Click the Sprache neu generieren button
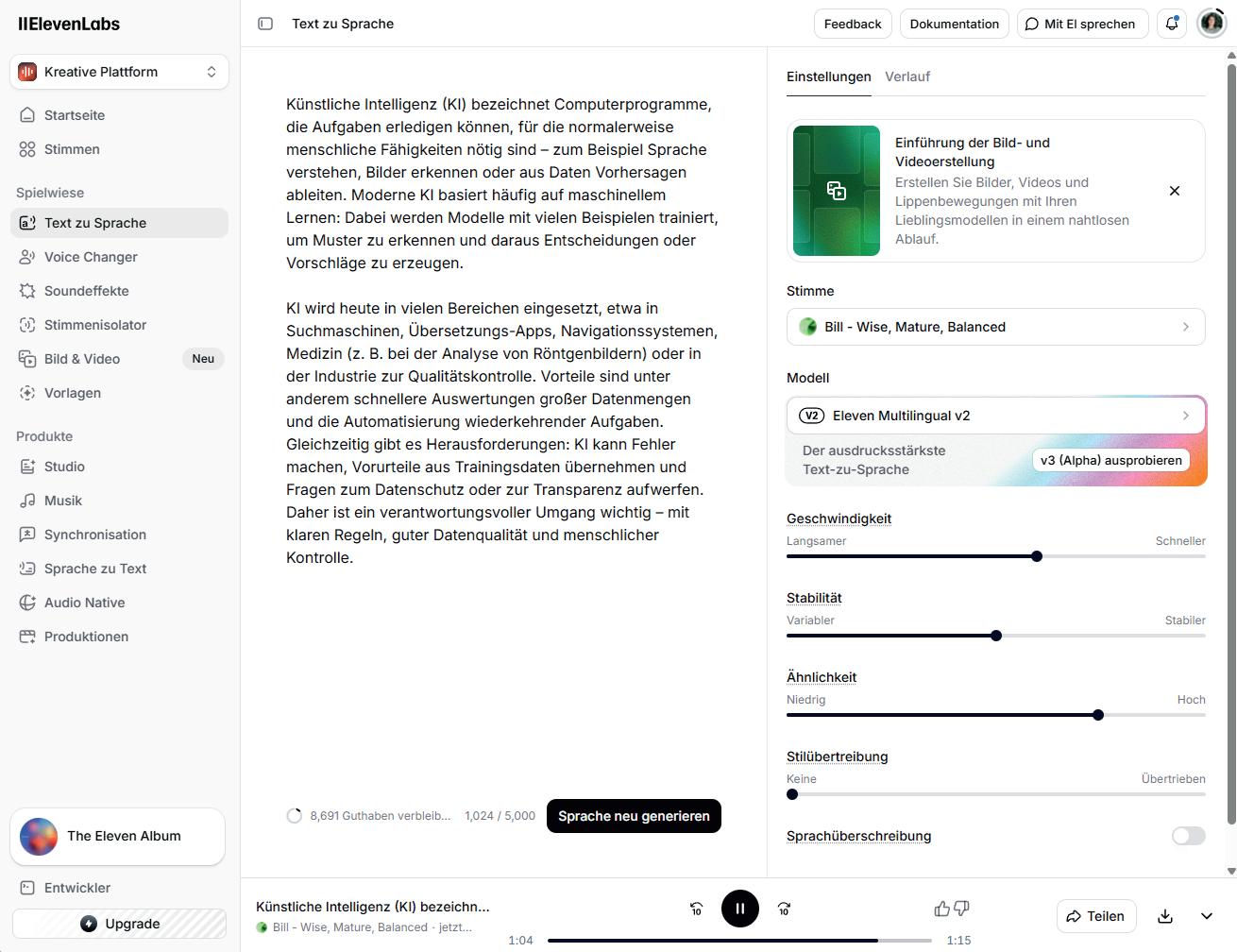 pyautogui.click(x=634, y=816)
